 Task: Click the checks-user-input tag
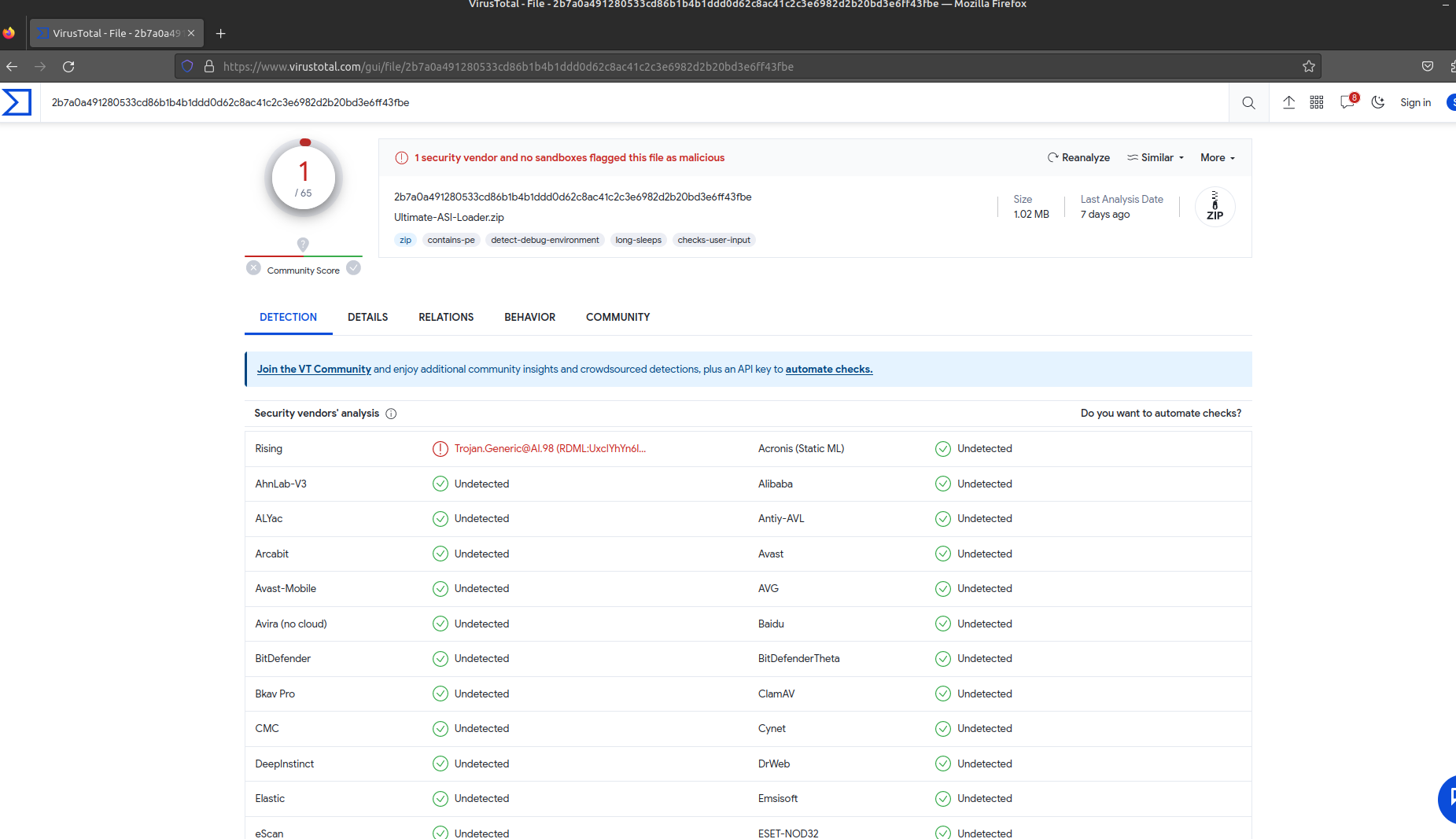point(714,240)
